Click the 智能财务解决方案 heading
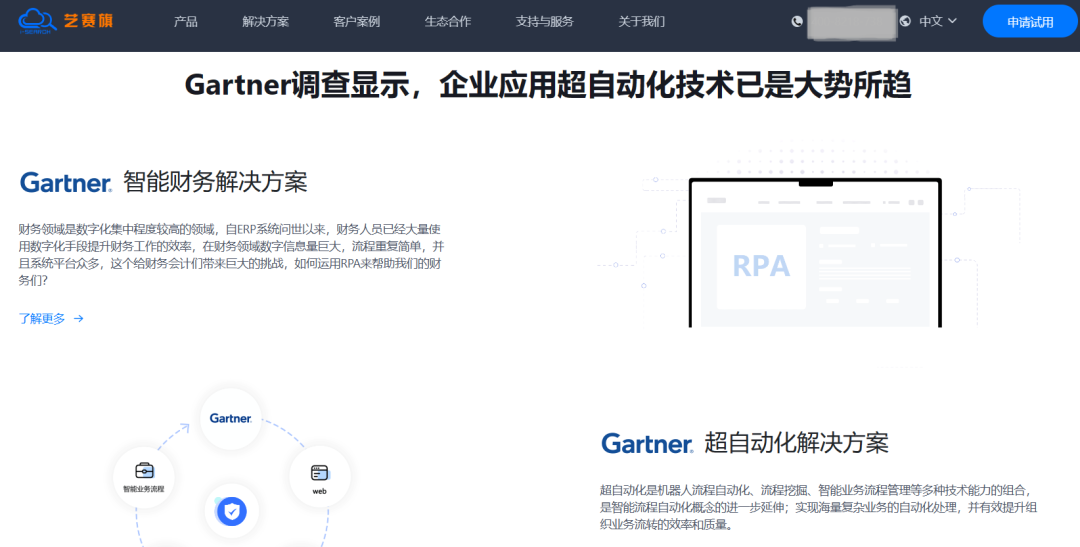The width and height of the screenshot is (1080, 547). (216, 182)
